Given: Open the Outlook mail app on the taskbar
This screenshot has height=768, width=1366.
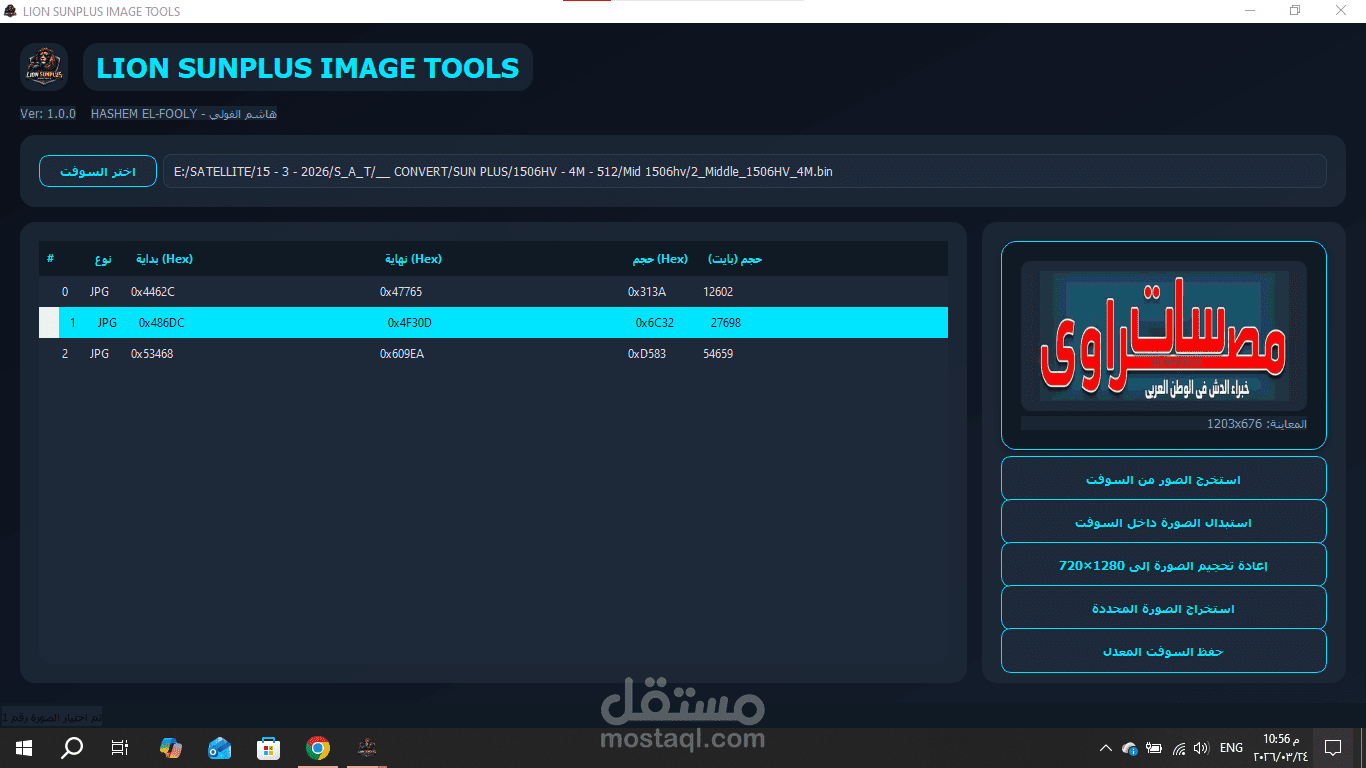Looking at the screenshot, I should pos(219,747).
